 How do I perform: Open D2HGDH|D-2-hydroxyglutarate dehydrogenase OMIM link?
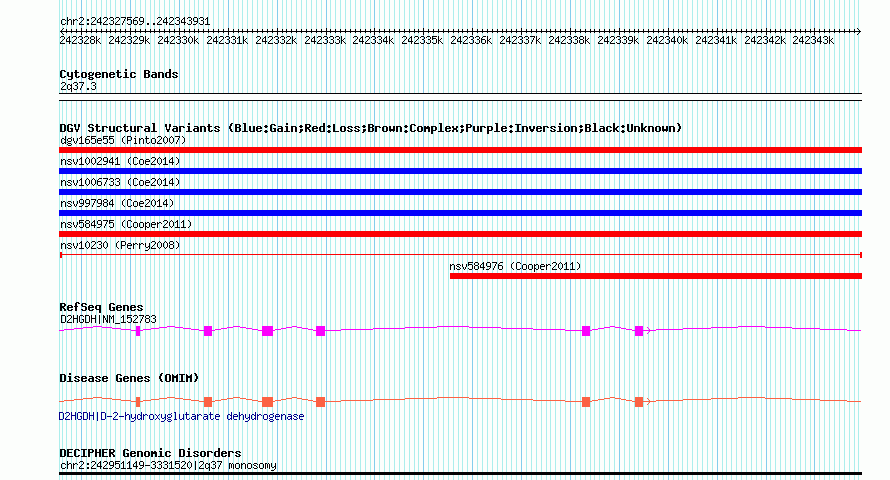(x=182, y=416)
